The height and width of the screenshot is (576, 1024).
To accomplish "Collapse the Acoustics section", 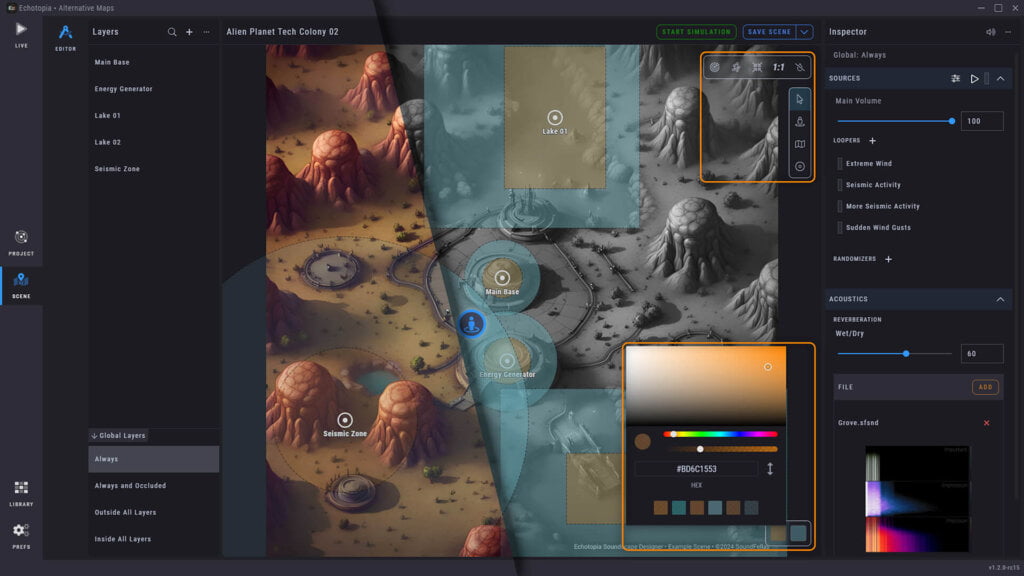I will coord(1000,299).
